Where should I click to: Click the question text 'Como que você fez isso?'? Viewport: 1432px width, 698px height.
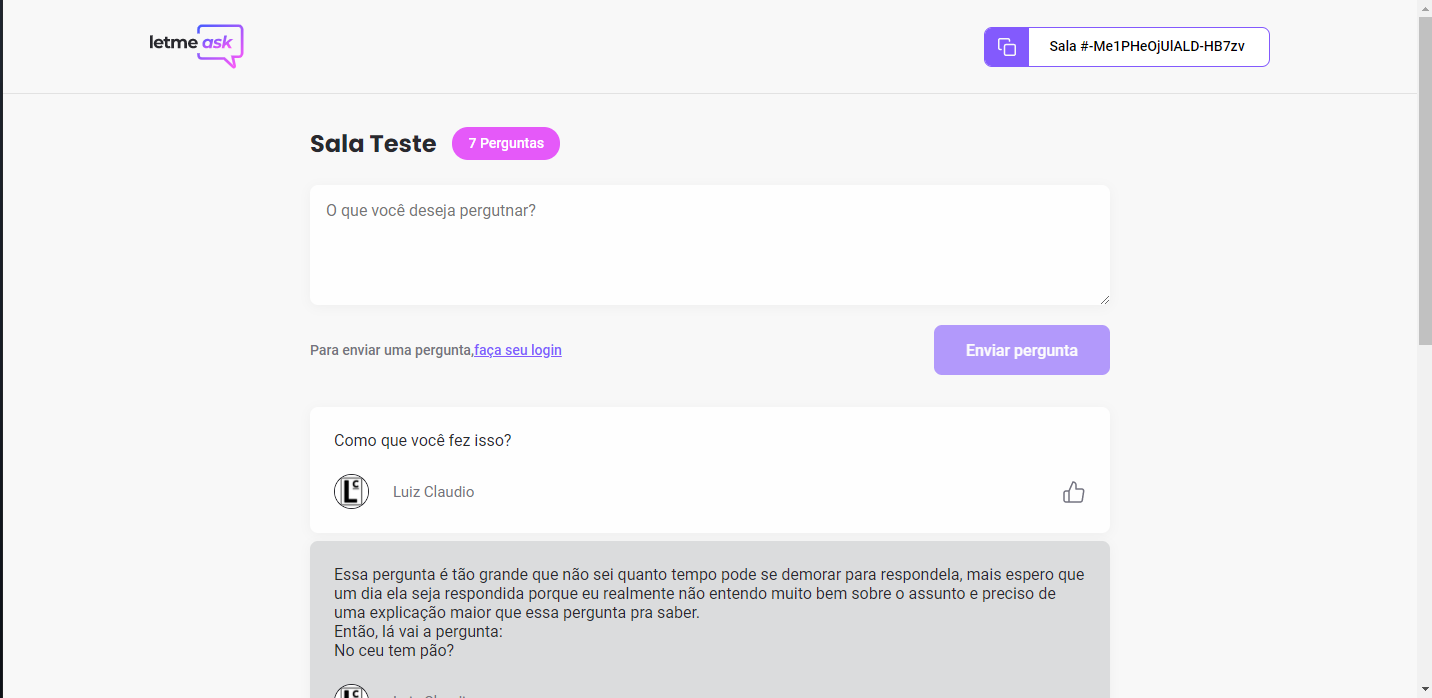(423, 440)
